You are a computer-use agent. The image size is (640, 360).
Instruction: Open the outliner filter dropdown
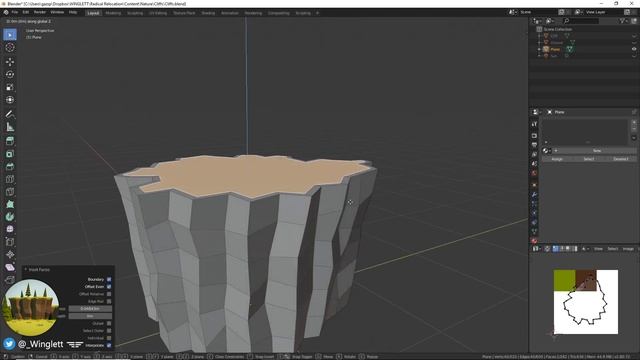pos(624,21)
